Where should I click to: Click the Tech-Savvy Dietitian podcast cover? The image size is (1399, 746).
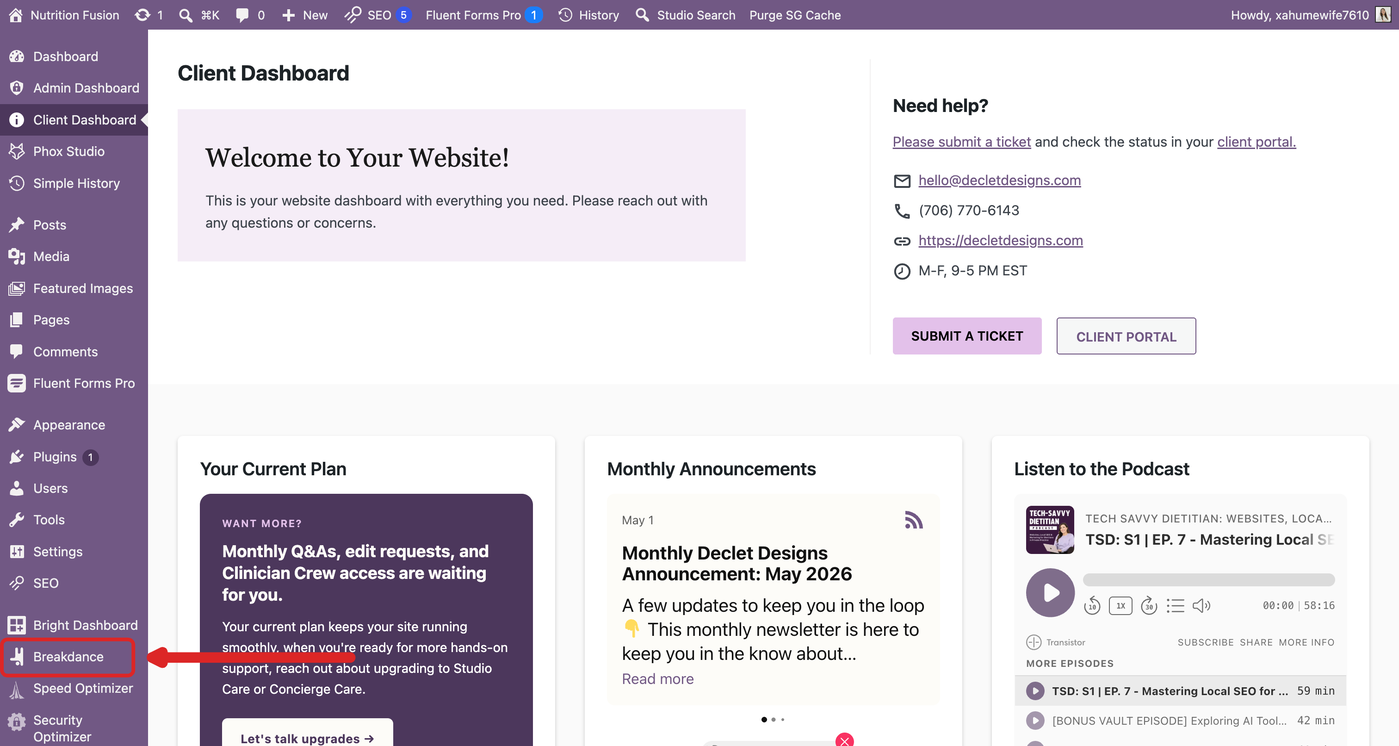1050,530
